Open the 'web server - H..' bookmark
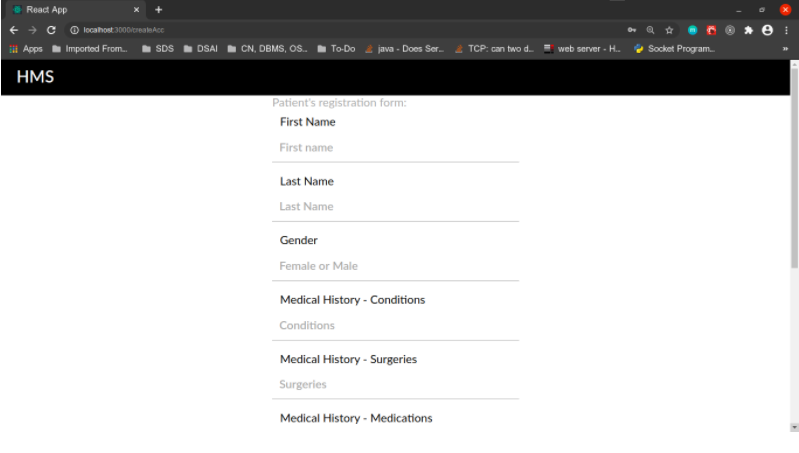Screen dimensions: 799x453 [x=582, y=49]
